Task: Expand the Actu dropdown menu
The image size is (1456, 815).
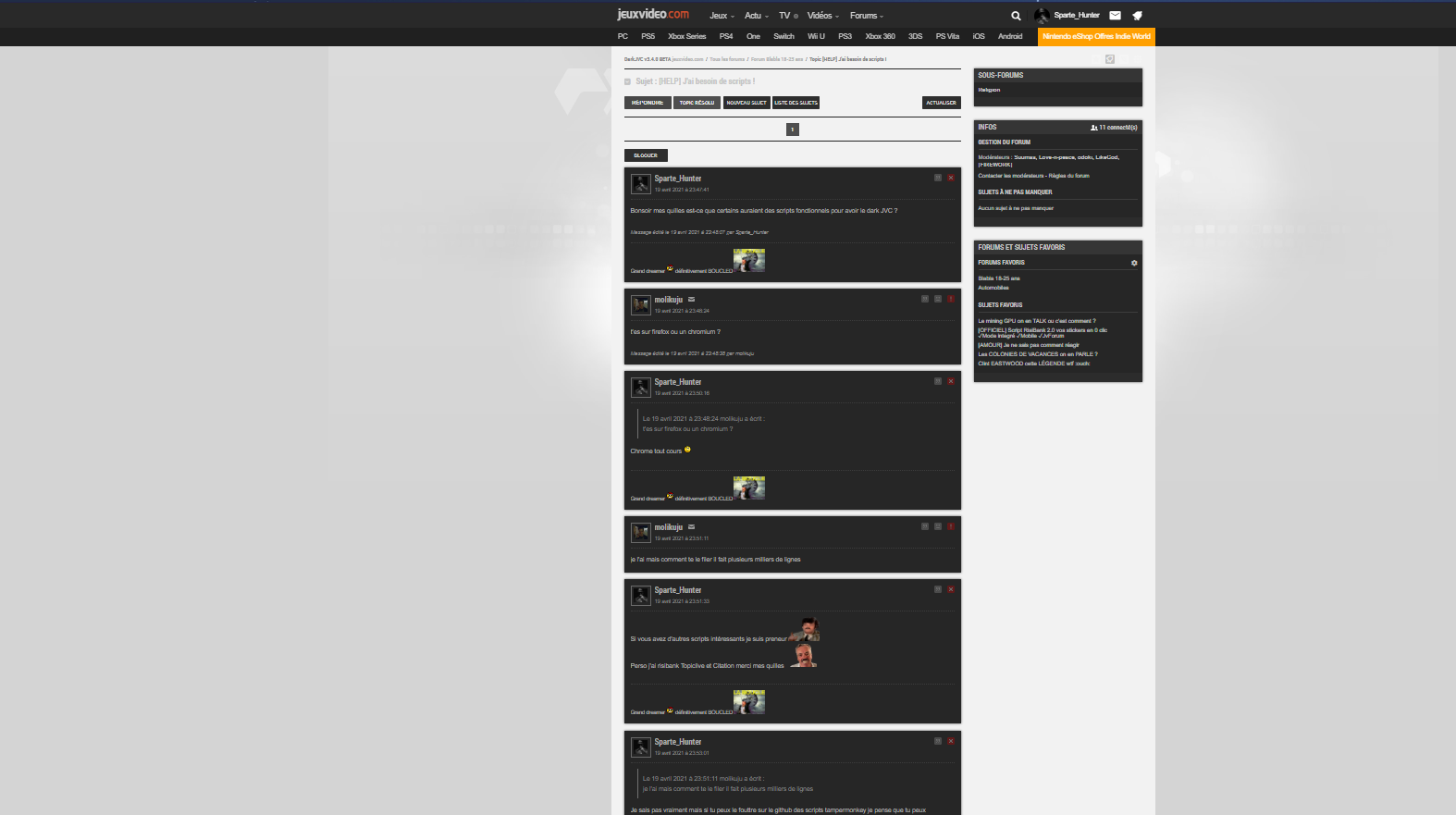Action: (x=757, y=16)
